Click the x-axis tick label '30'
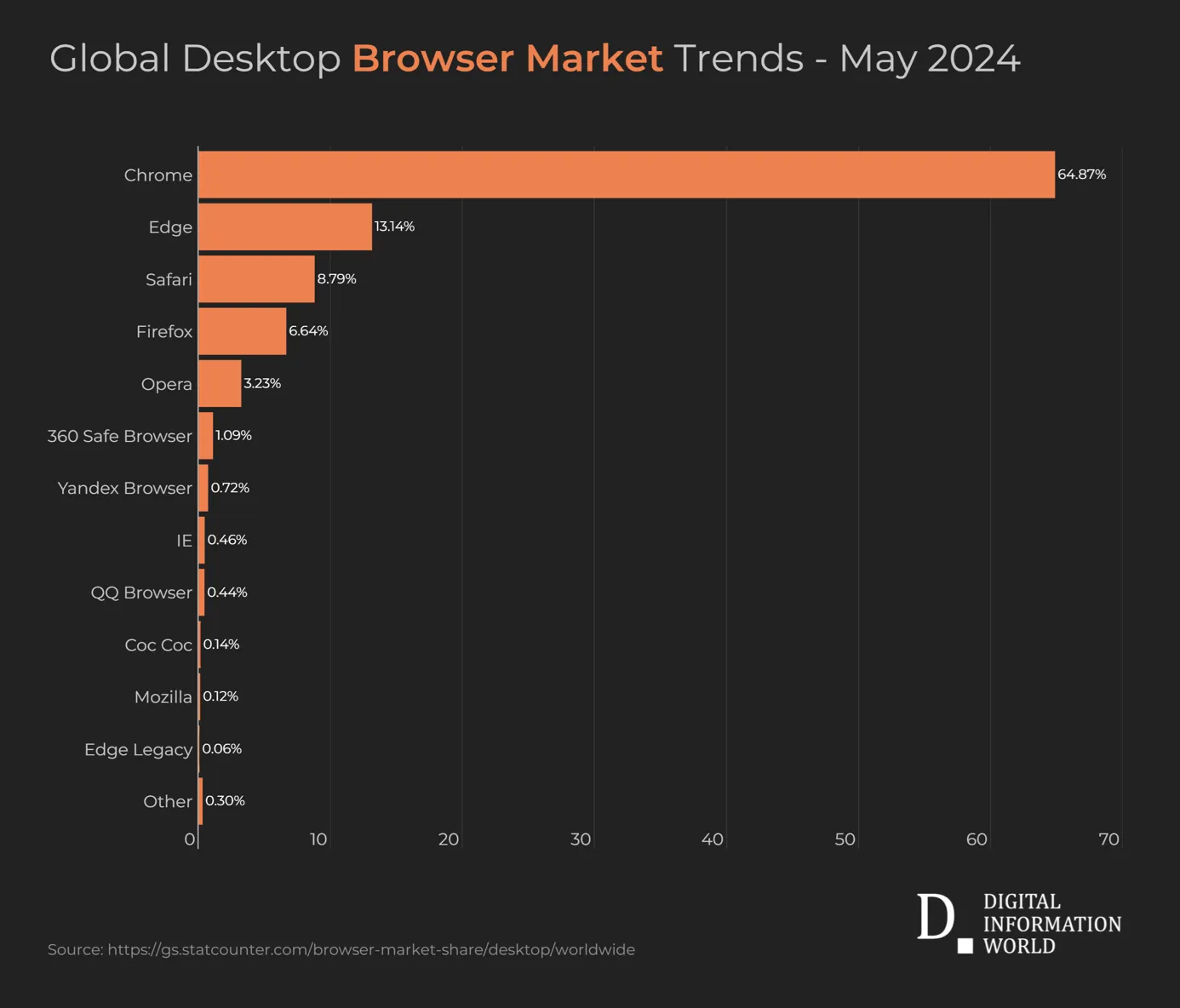Image resolution: width=1180 pixels, height=1008 pixels. point(581,839)
